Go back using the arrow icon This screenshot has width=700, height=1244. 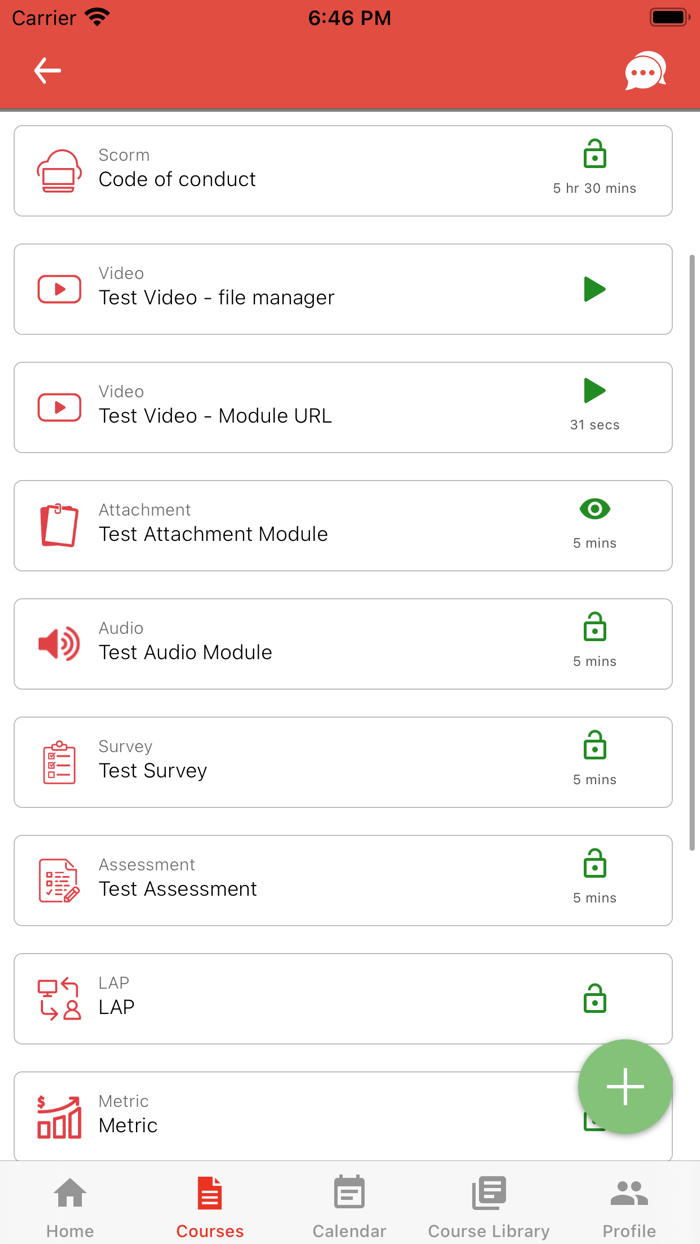pyautogui.click(x=47, y=70)
